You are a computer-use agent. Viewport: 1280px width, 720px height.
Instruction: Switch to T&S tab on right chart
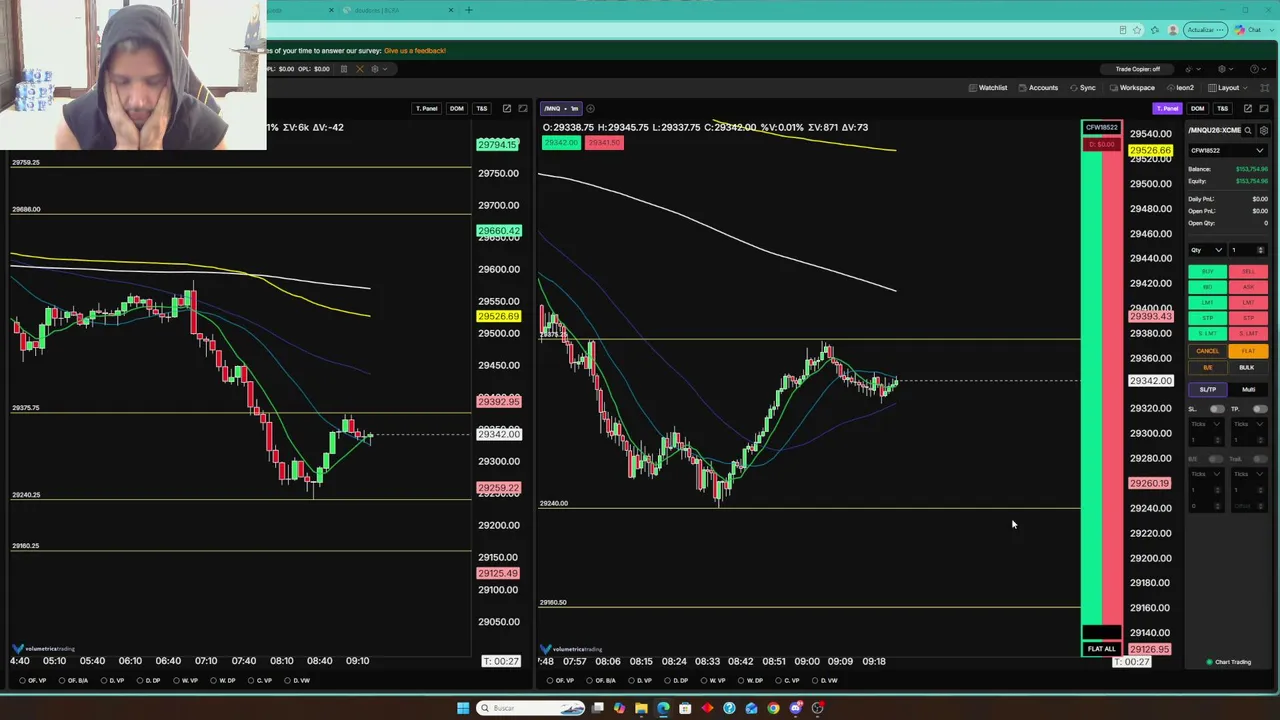point(1222,108)
